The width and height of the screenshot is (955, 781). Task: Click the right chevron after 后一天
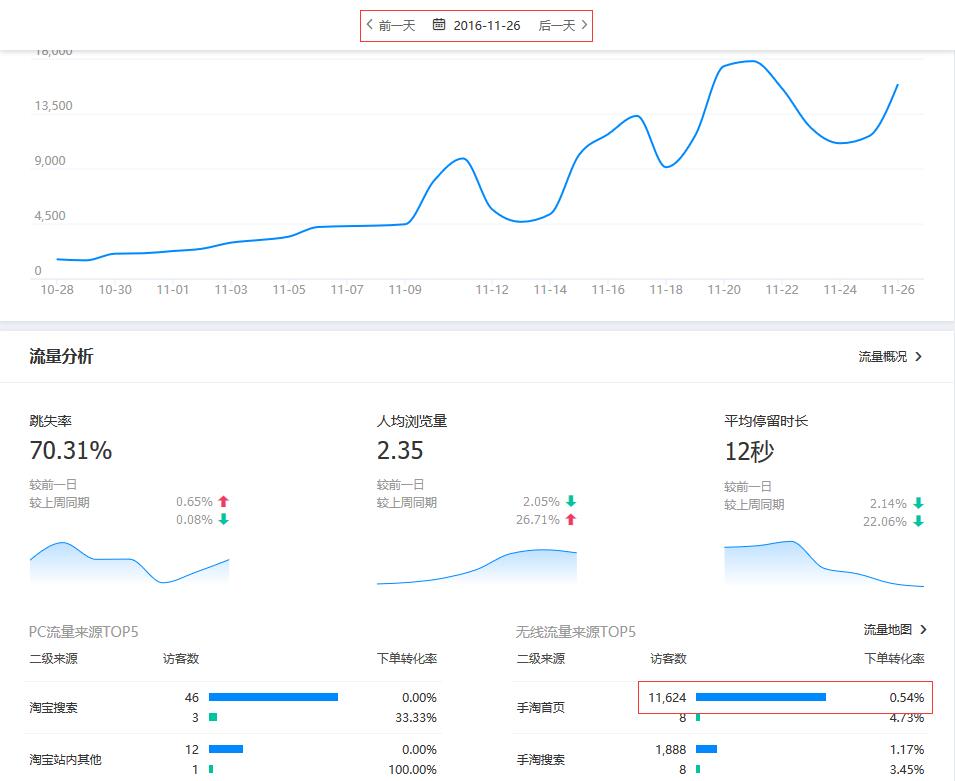586,26
